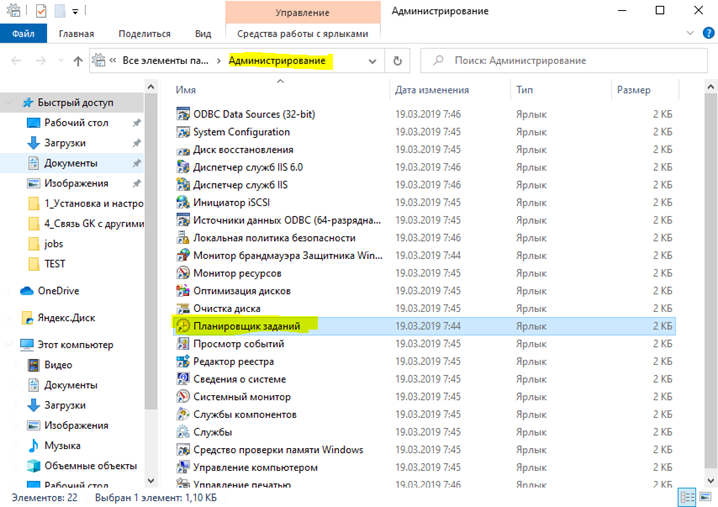Image resolution: width=718 pixels, height=507 pixels.
Task: Click the Монитор ресурсов icon
Action: 183,273
